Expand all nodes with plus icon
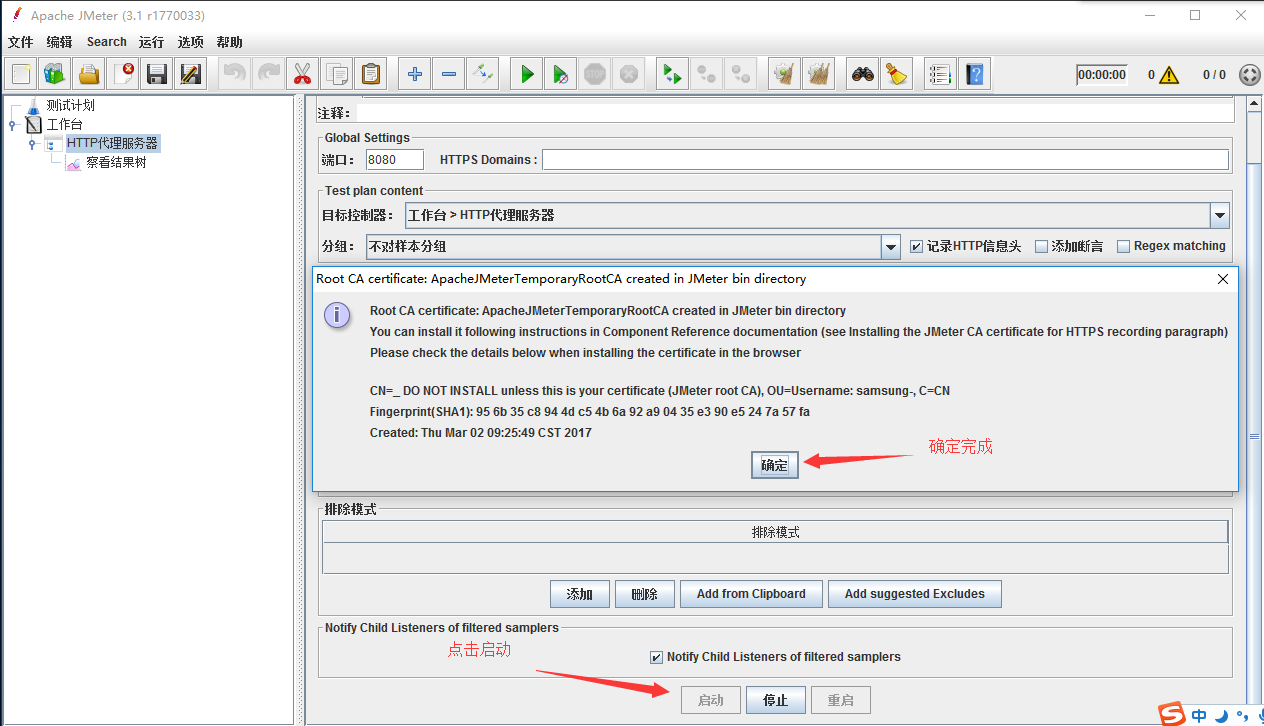 415,74
